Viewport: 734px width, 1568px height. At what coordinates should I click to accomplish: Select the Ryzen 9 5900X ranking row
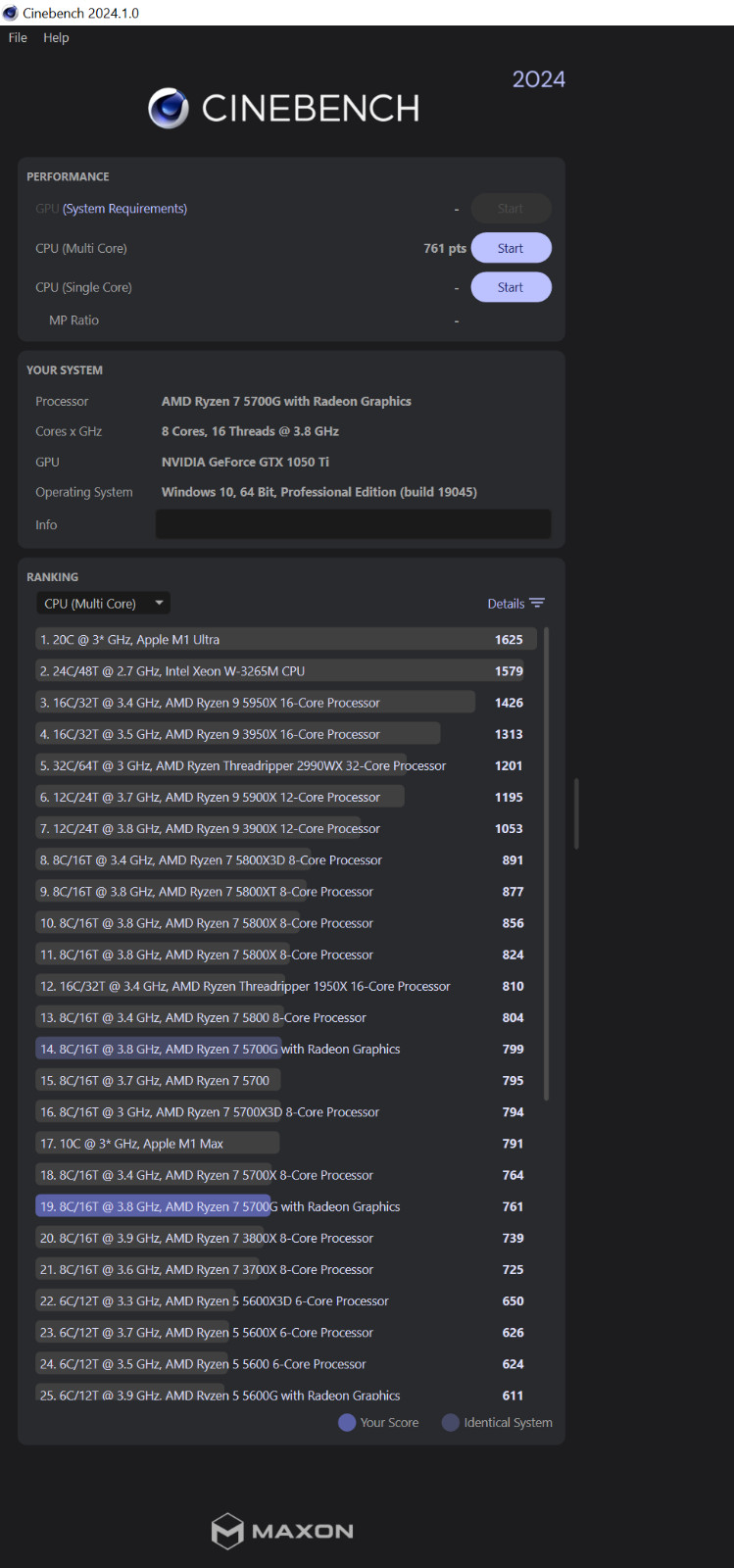tap(286, 797)
